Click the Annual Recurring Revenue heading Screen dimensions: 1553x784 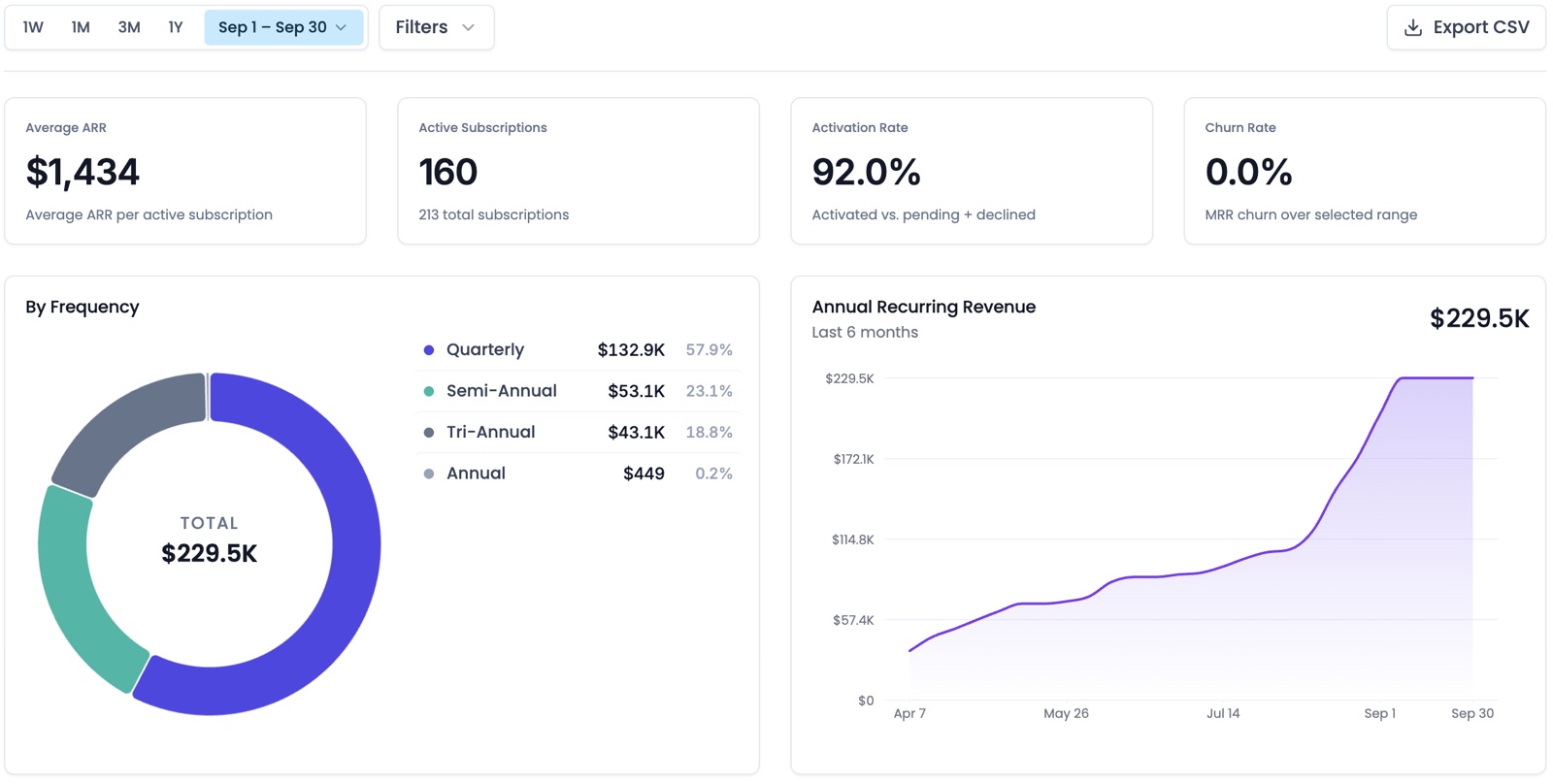tap(924, 307)
